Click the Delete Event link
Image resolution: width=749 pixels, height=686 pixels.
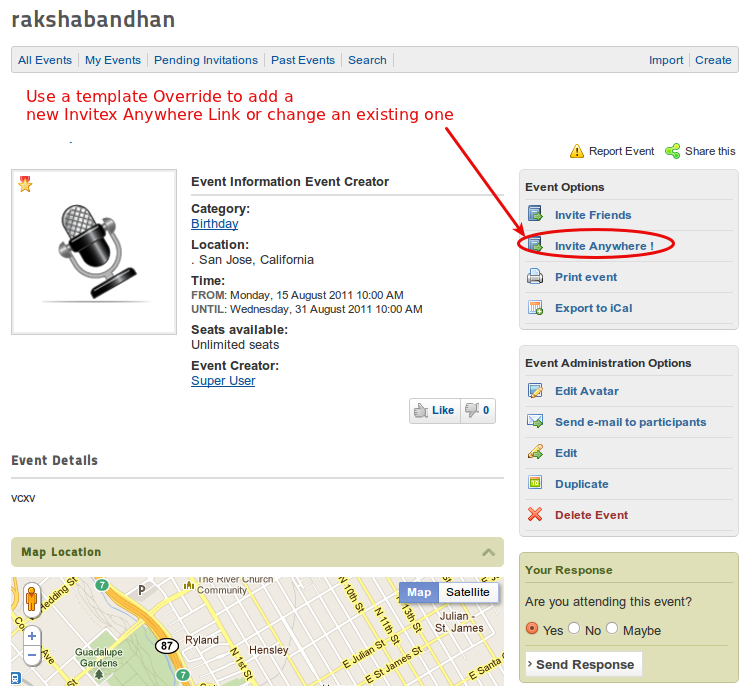click(591, 515)
